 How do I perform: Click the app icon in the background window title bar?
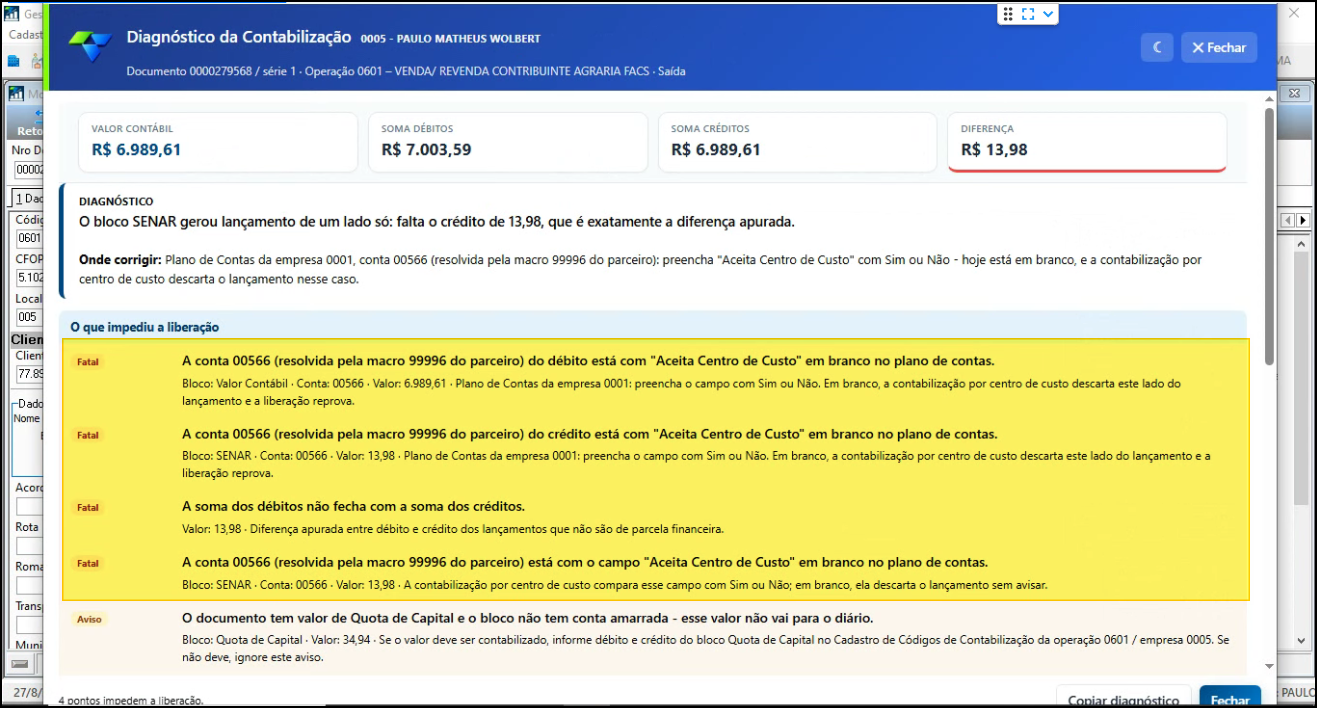click(x=10, y=14)
